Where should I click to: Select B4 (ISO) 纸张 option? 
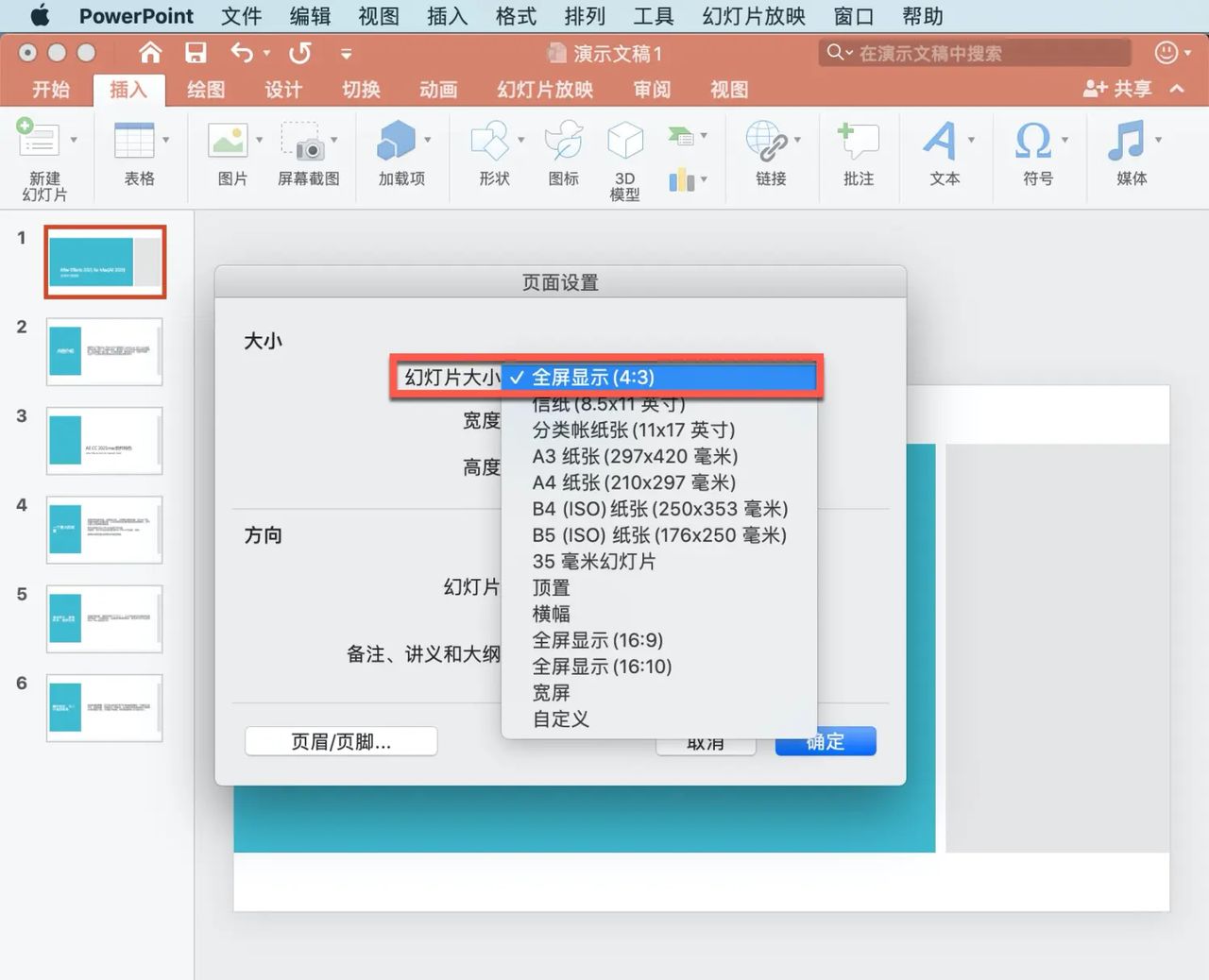point(659,509)
